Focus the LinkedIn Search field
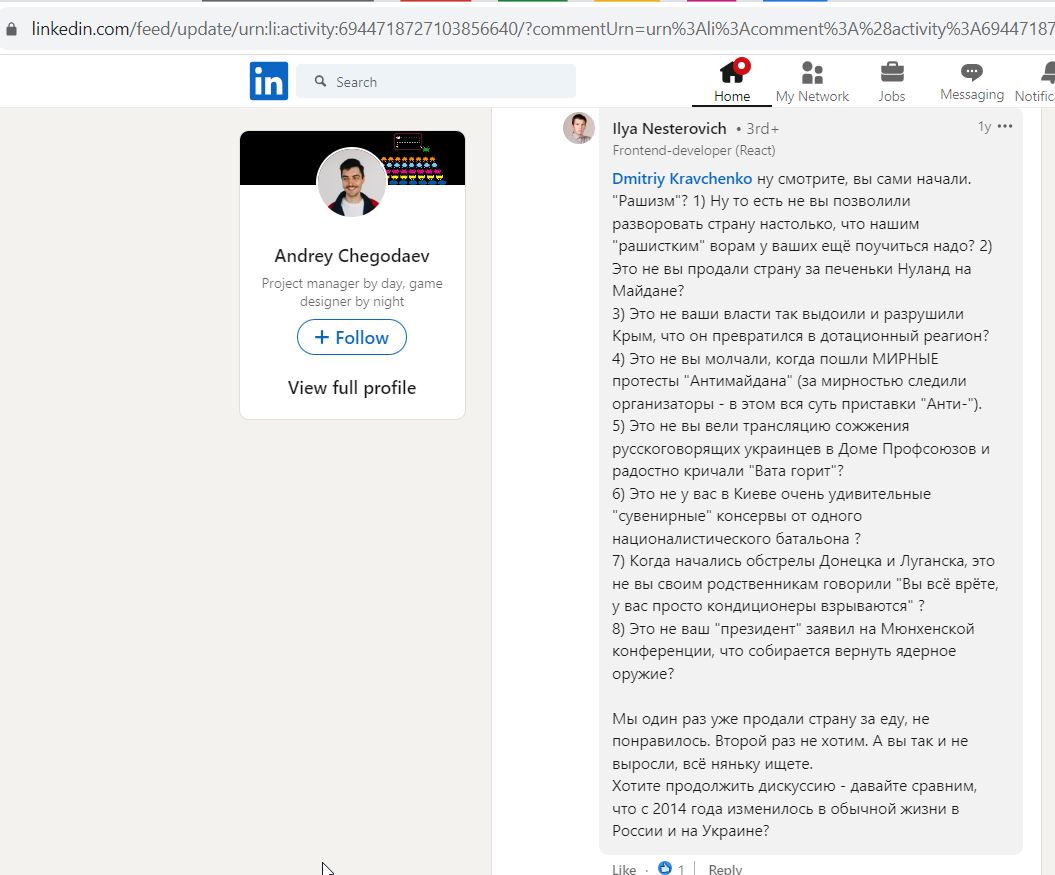1055x875 pixels. point(436,81)
